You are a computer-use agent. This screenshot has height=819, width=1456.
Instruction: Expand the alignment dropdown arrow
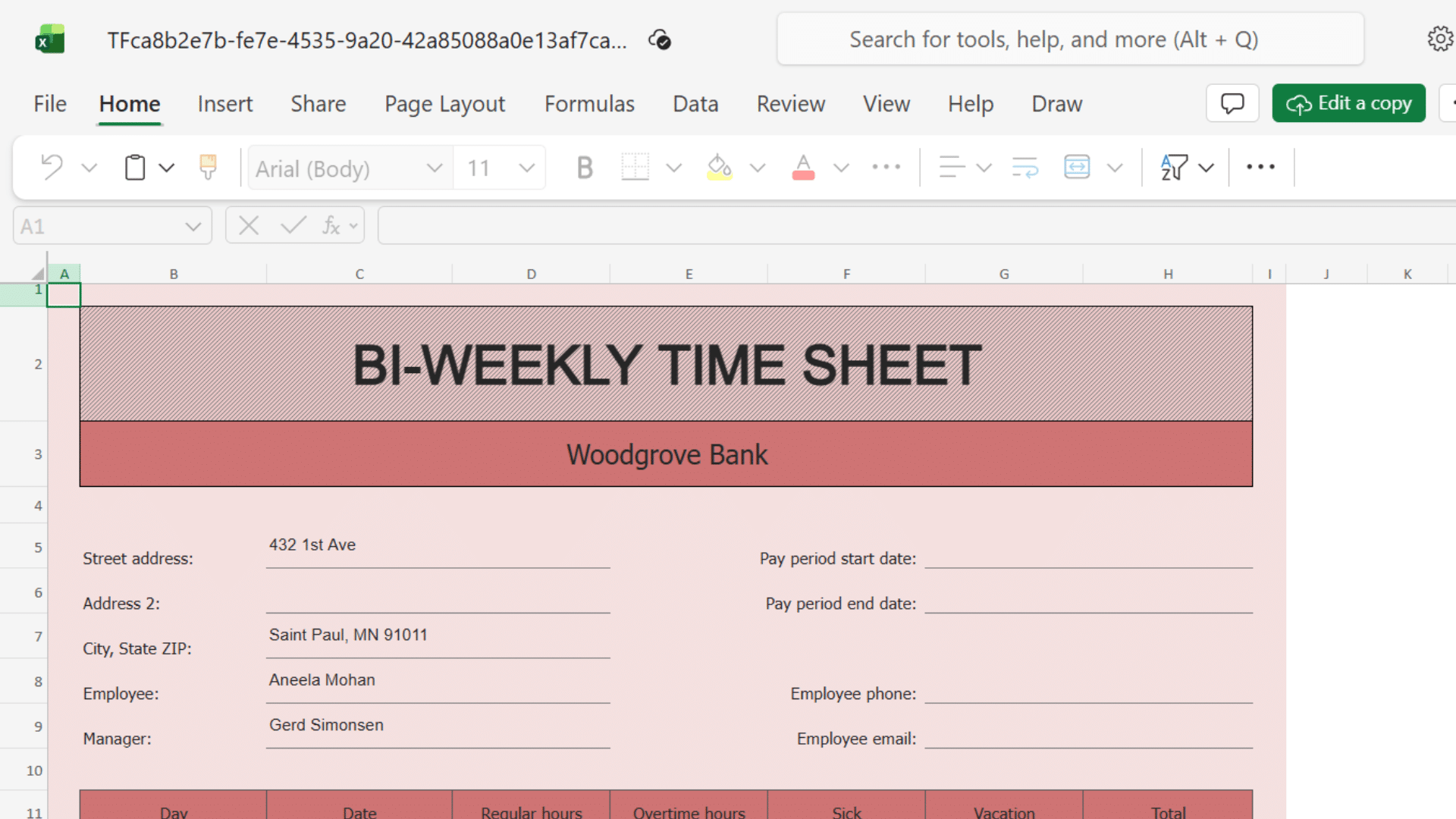984,168
